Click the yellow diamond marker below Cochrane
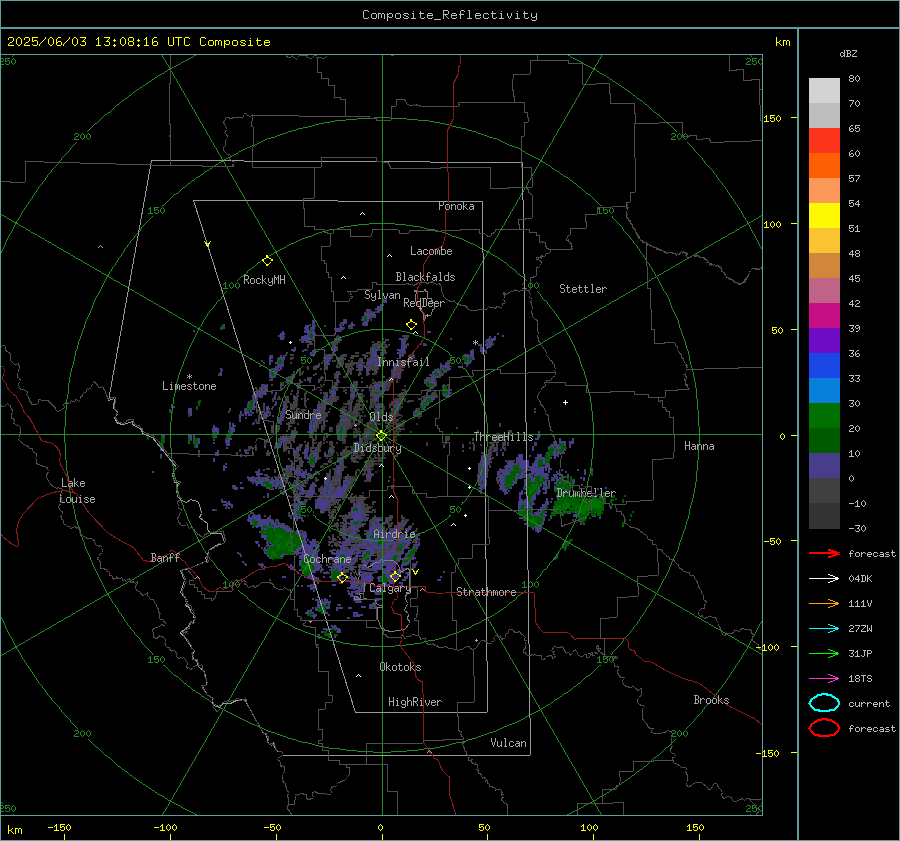900x841 pixels. (x=342, y=578)
